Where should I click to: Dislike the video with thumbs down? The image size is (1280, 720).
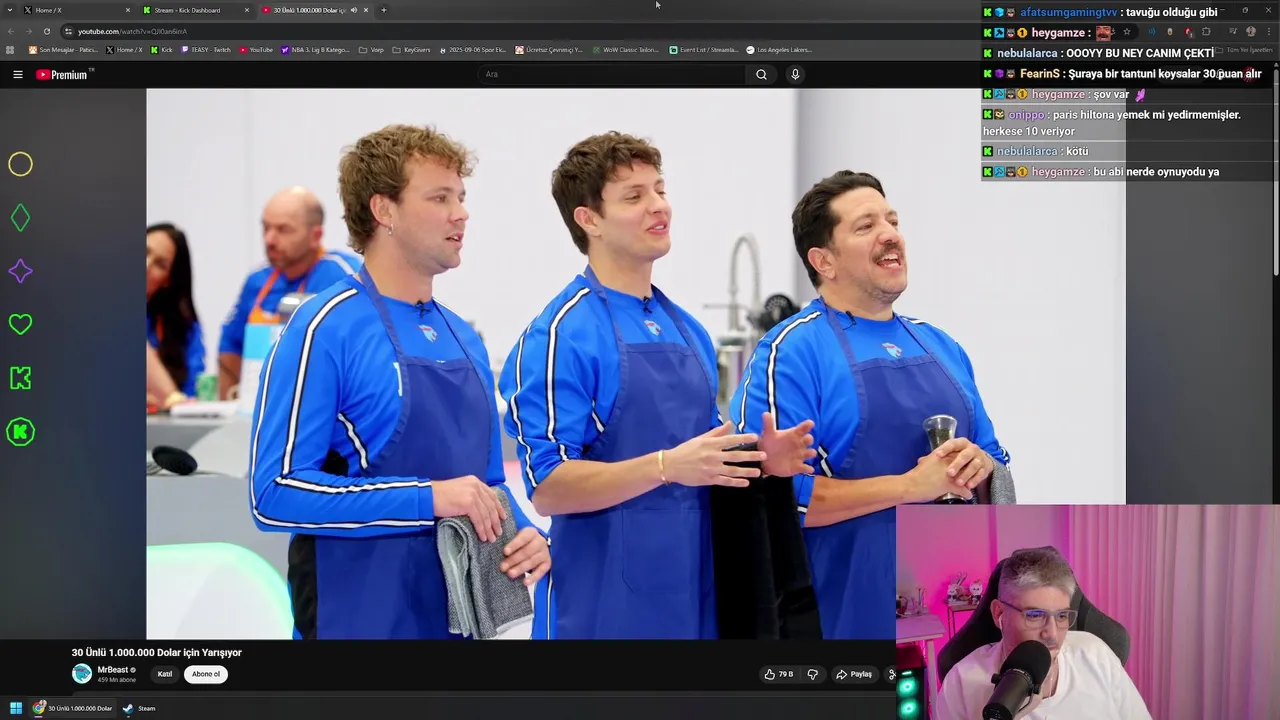point(813,674)
